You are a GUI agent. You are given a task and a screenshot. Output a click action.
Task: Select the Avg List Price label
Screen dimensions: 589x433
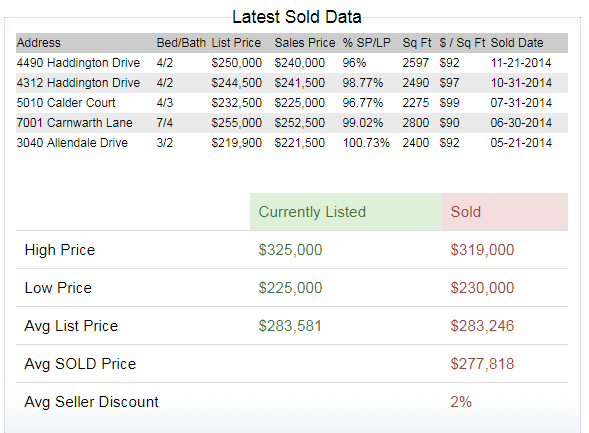pos(71,326)
